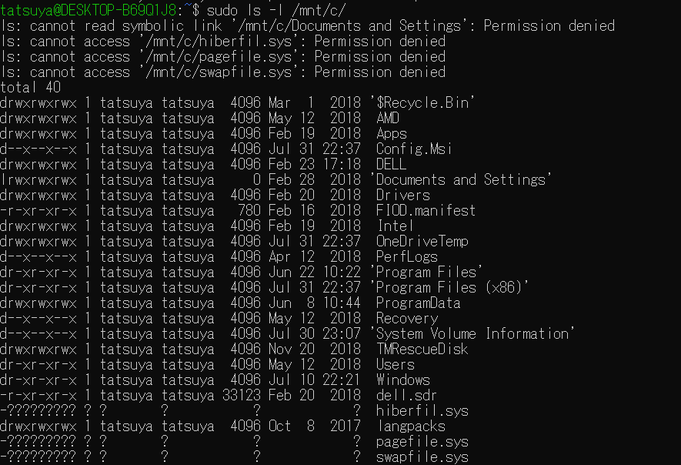Click the DELL directory name

tap(391, 165)
